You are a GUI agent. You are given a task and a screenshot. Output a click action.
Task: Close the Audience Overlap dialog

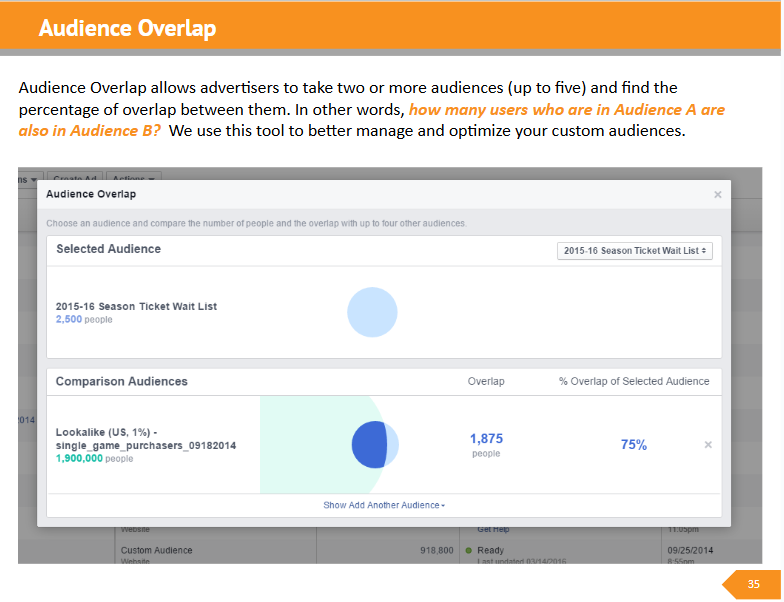tap(717, 195)
